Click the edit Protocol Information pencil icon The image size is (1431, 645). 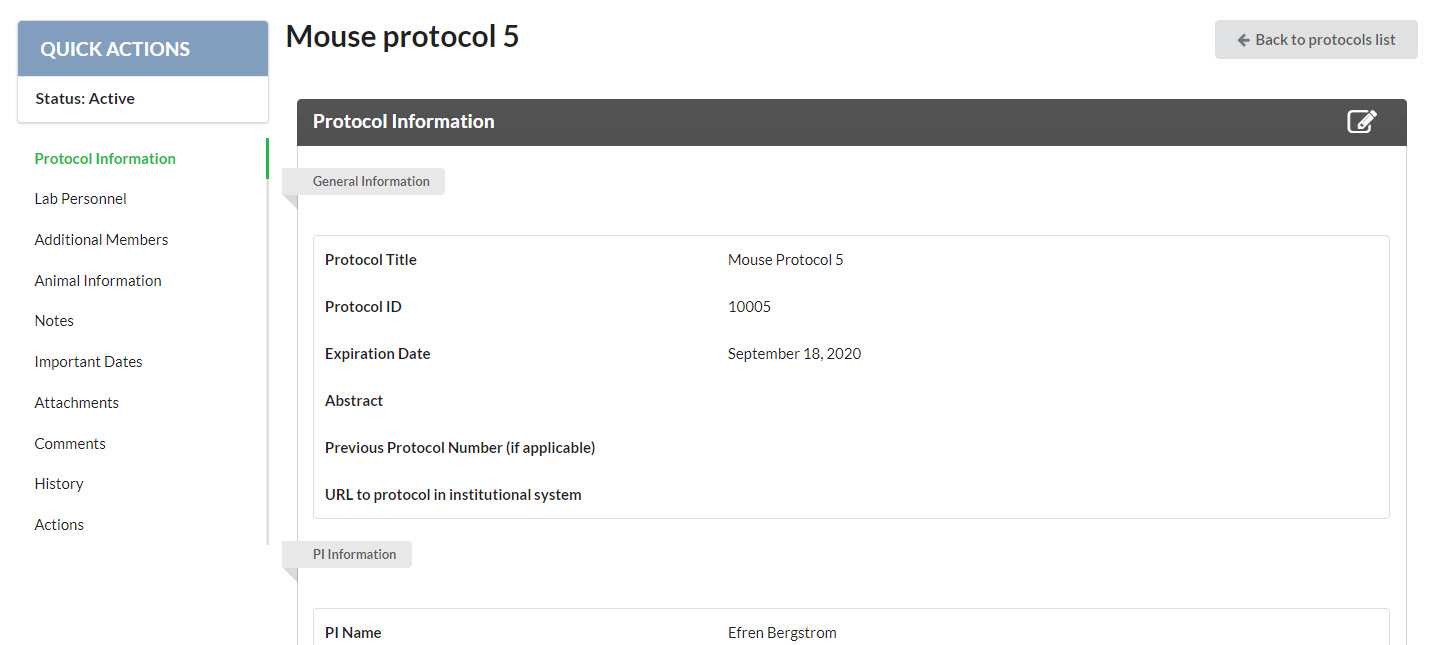click(x=1361, y=122)
